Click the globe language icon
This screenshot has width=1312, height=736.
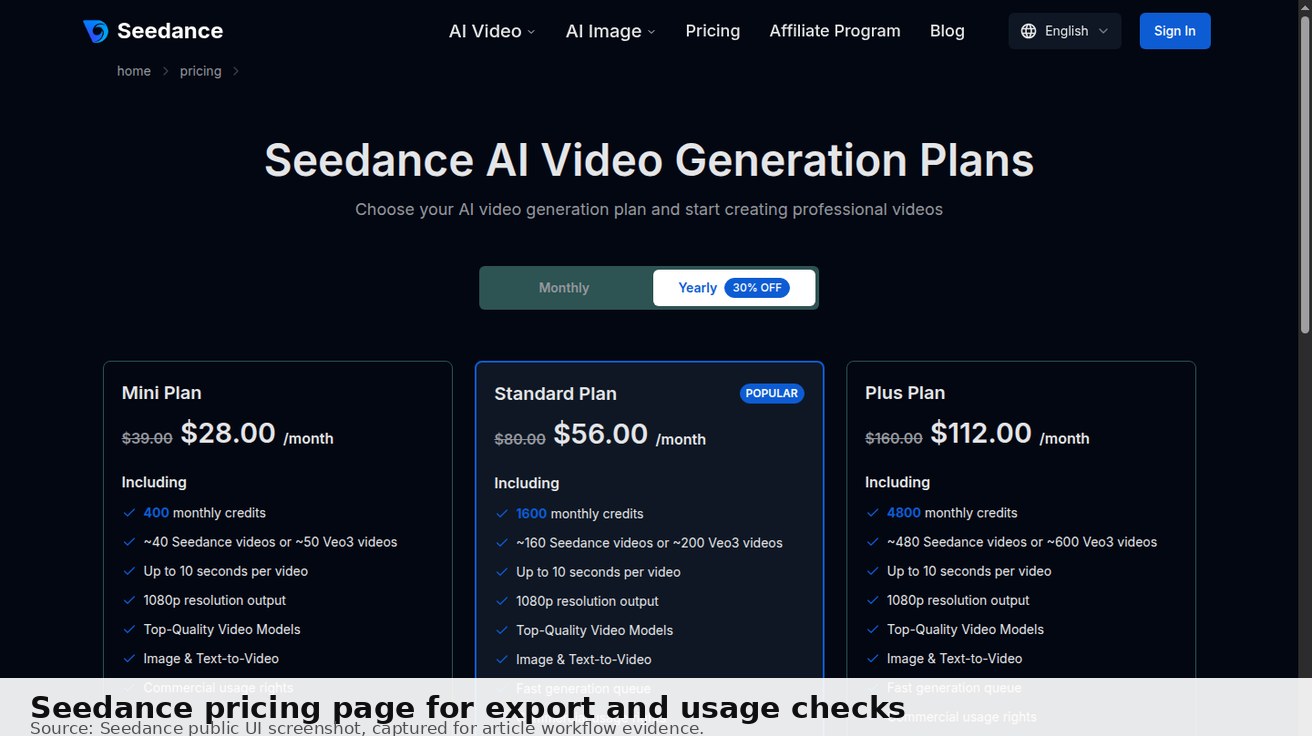point(1028,31)
